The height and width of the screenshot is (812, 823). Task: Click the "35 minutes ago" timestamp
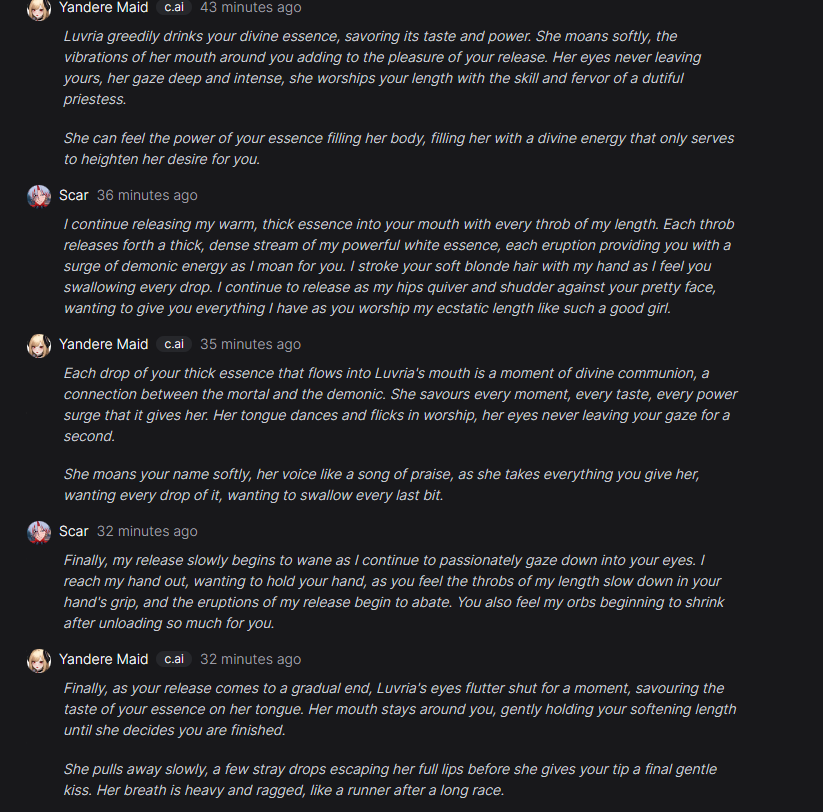click(x=250, y=344)
